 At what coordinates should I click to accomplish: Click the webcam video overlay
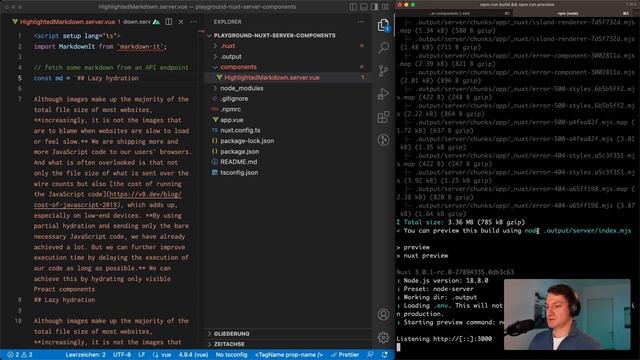(x=567, y=314)
